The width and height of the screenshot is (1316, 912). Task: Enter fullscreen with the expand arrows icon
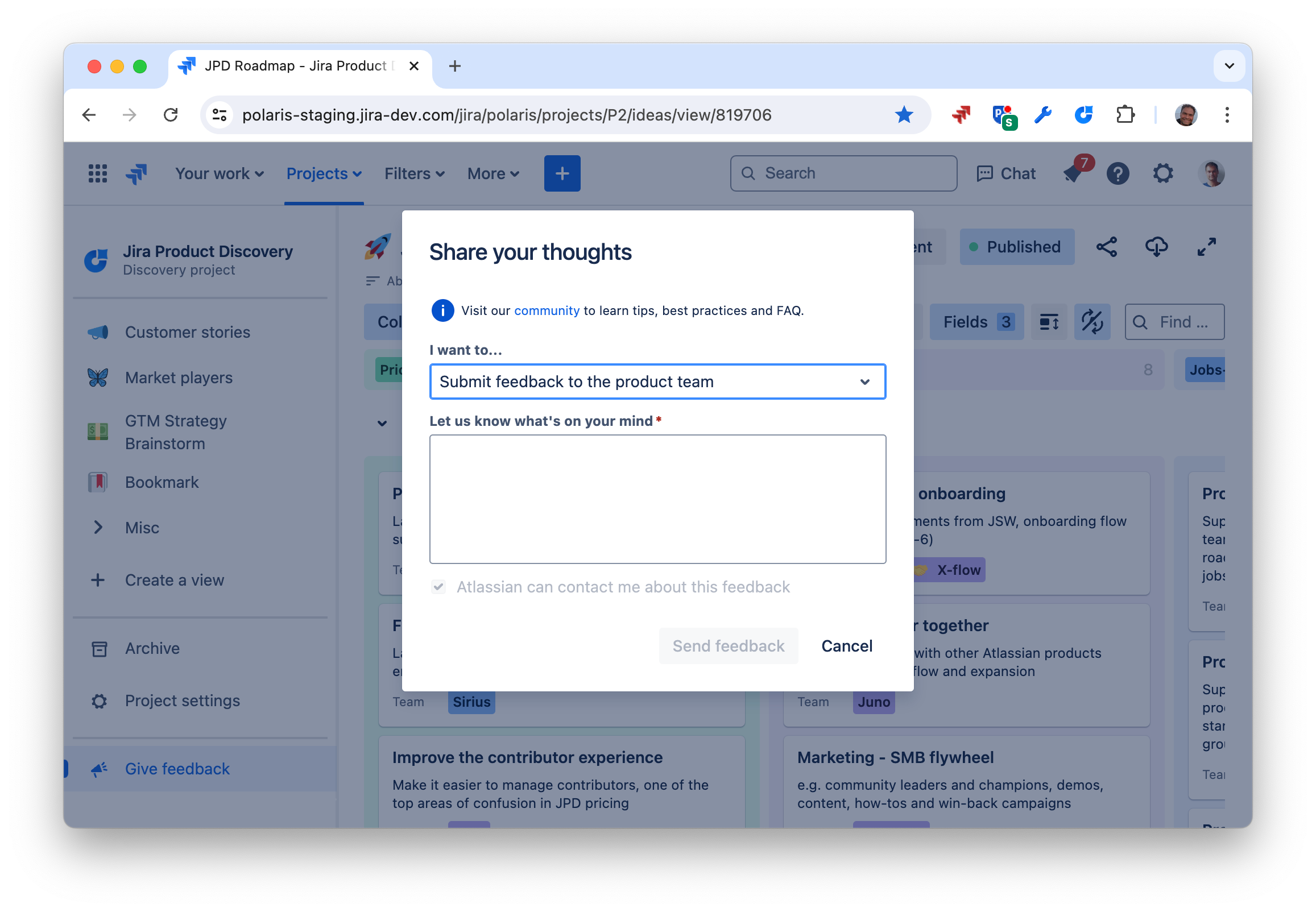(x=1206, y=247)
